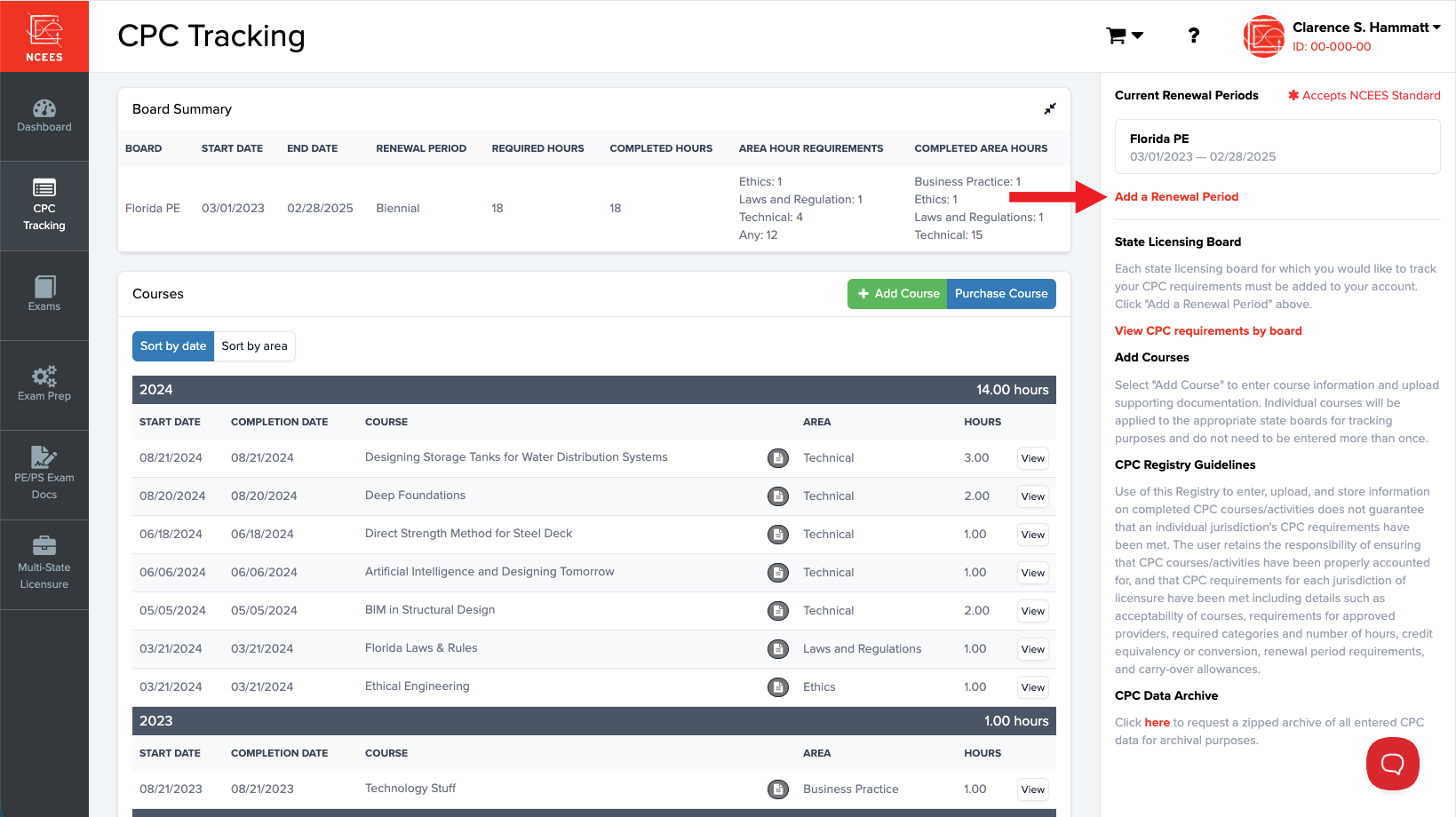Click the Purchase Course button
This screenshot has height=817, width=1456.
click(x=1001, y=294)
